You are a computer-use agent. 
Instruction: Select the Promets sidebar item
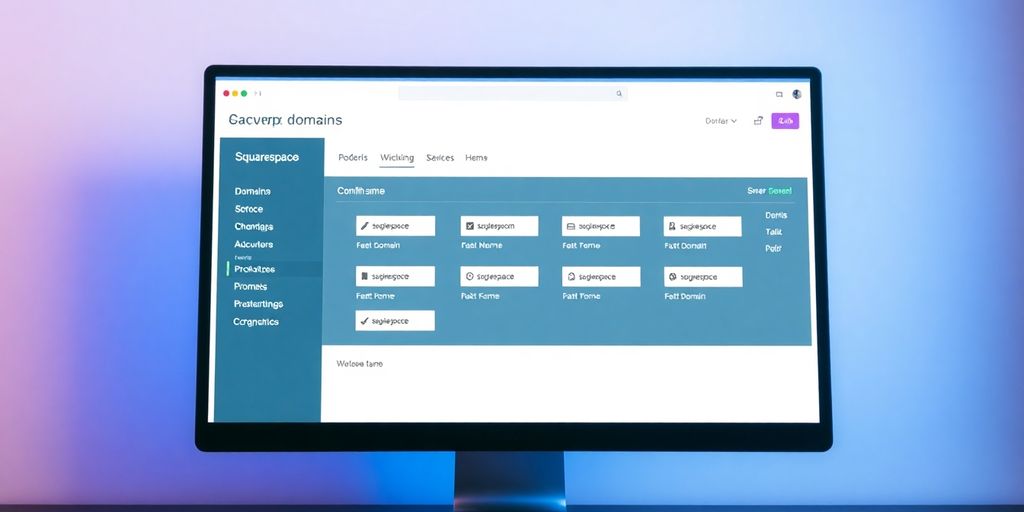pos(250,287)
